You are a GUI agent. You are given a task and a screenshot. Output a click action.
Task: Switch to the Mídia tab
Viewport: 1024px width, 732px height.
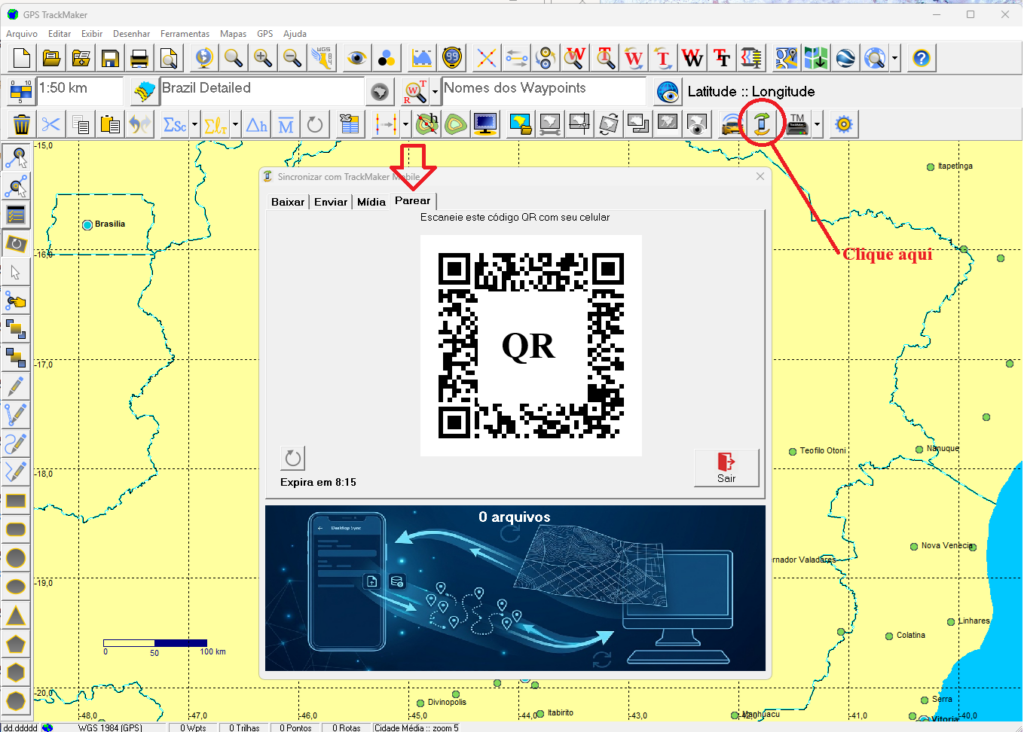click(371, 202)
